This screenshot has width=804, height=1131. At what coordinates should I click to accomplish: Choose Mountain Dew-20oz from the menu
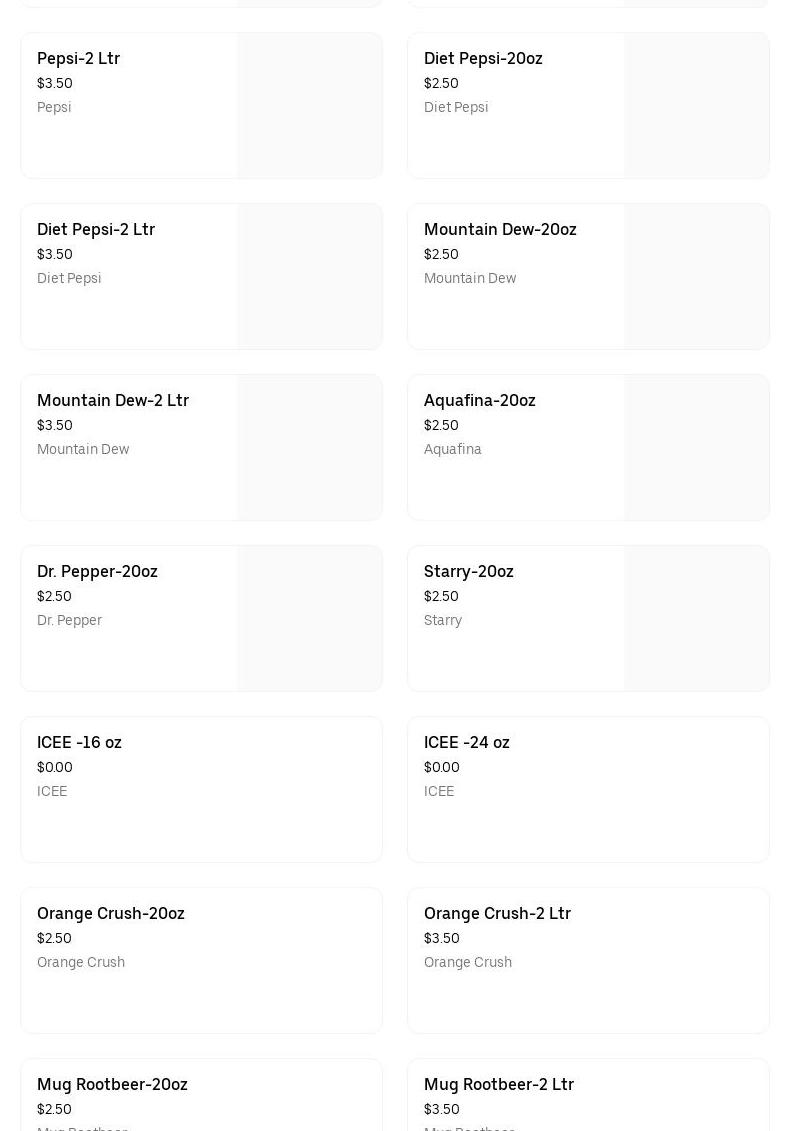tap(500, 229)
